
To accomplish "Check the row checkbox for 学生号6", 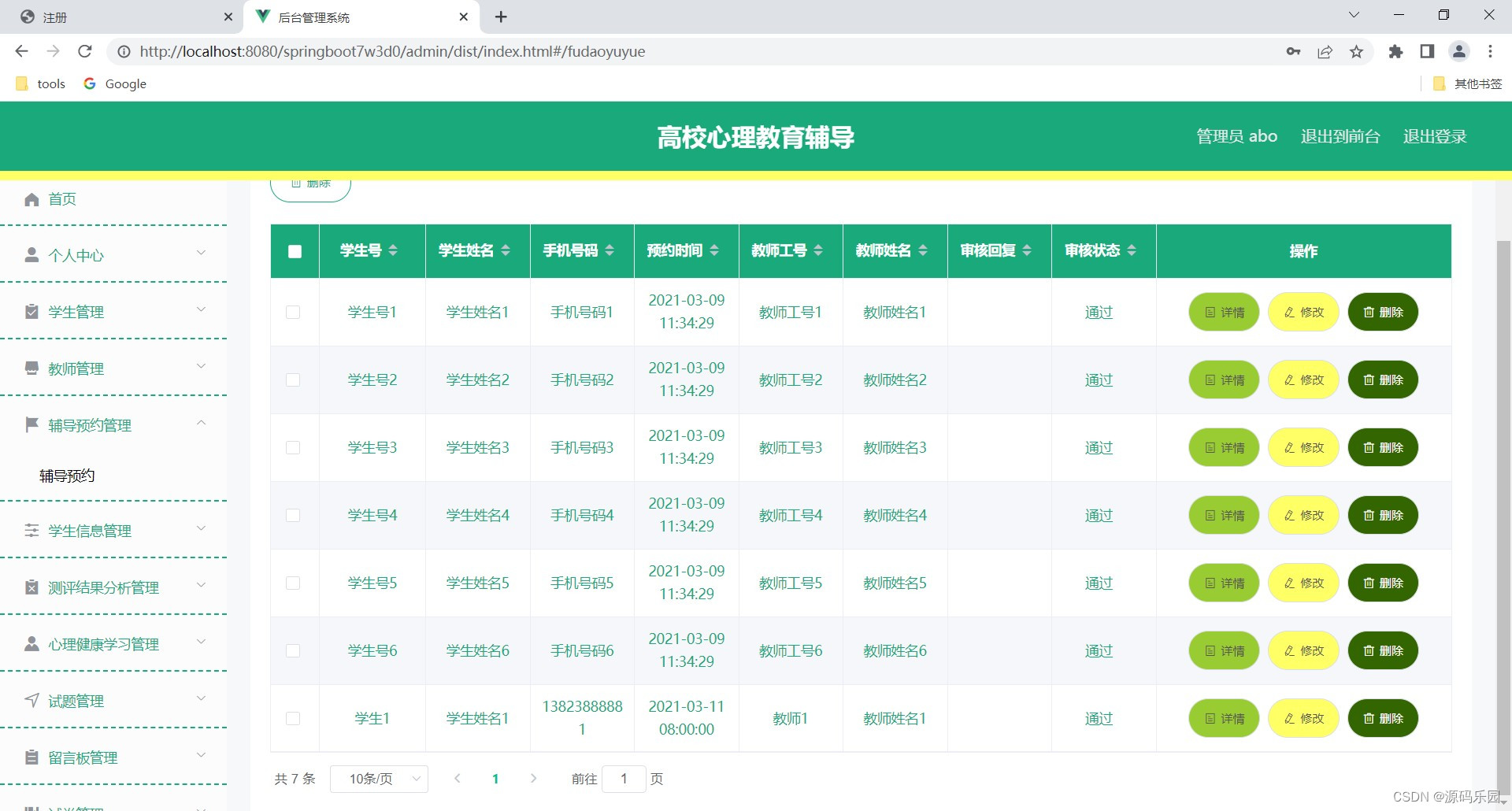I will coord(293,650).
